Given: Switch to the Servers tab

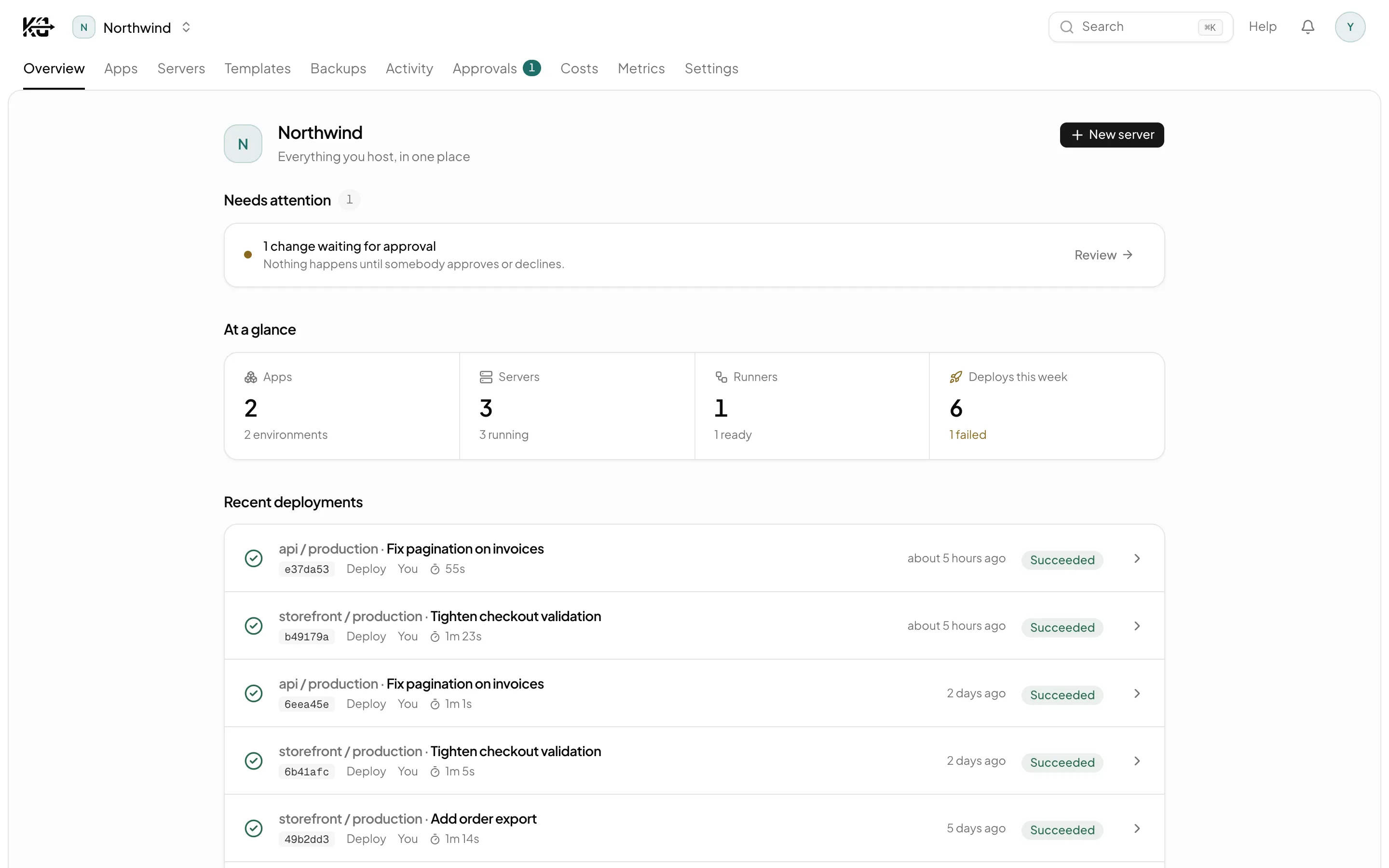Looking at the screenshot, I should [181, 68].
